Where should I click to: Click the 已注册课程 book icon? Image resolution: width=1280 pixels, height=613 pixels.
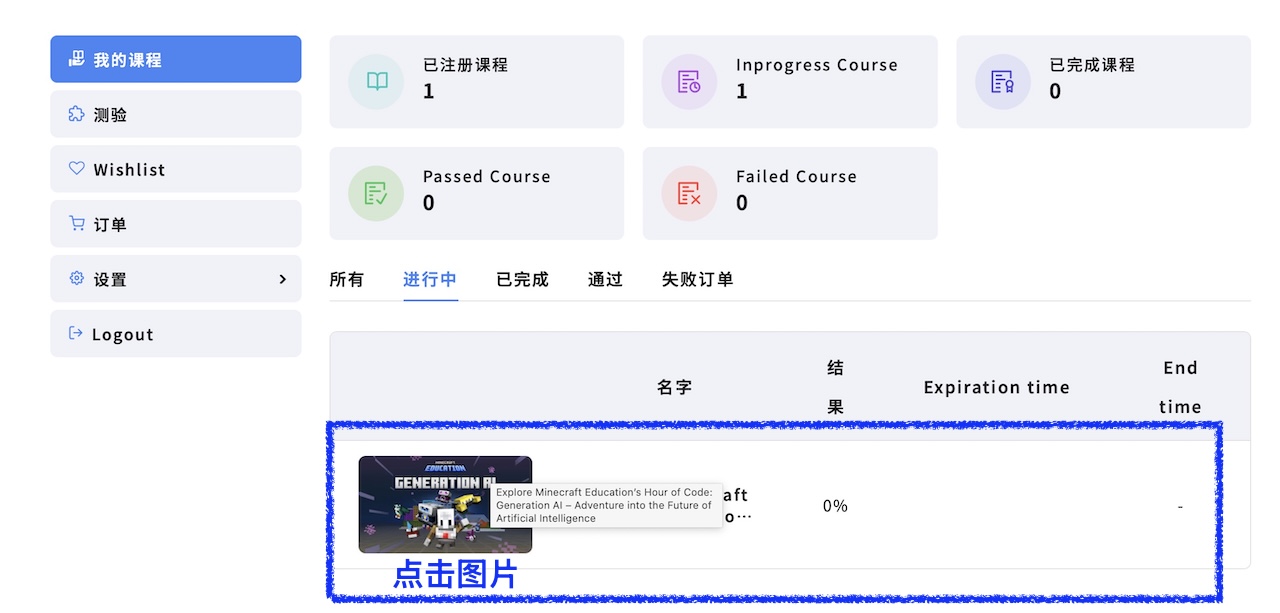point(376,82)
